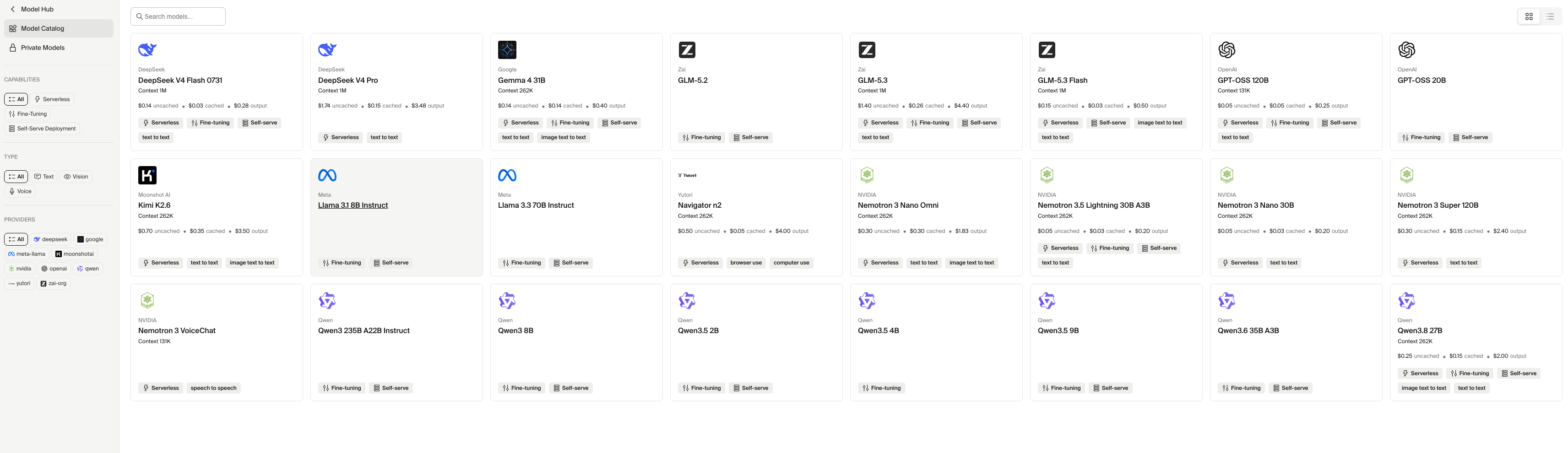Filter model type by Voice
The image size is (1568, 453).
[x=20, y=191]
